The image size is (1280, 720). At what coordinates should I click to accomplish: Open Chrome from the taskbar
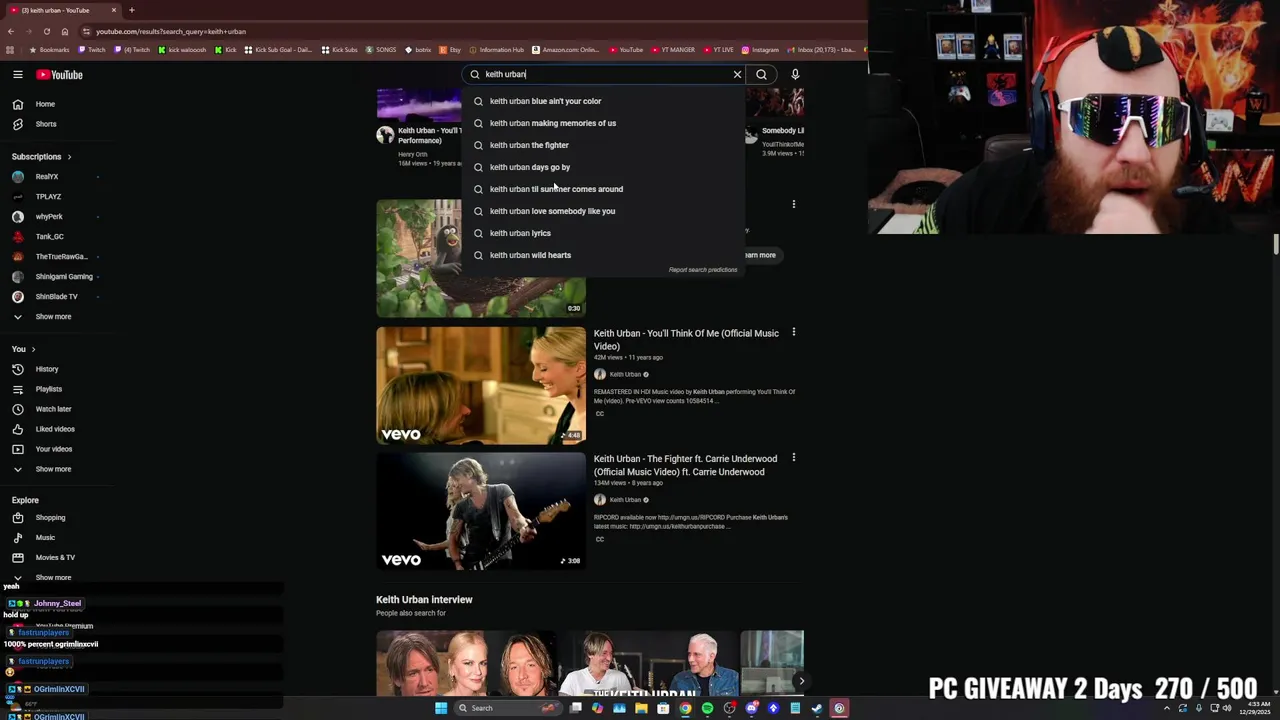[x=685, y=708]
